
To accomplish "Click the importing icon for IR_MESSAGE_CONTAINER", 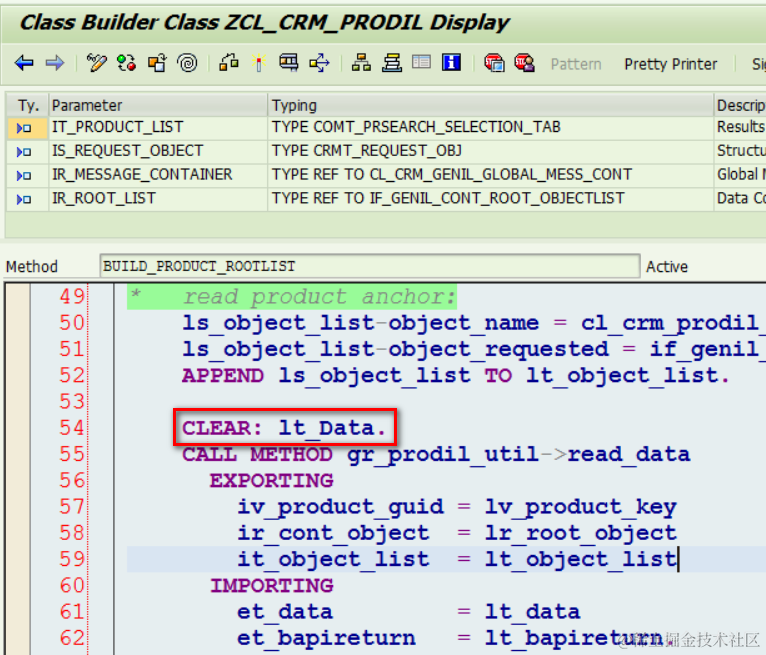I will pos(24,175).
